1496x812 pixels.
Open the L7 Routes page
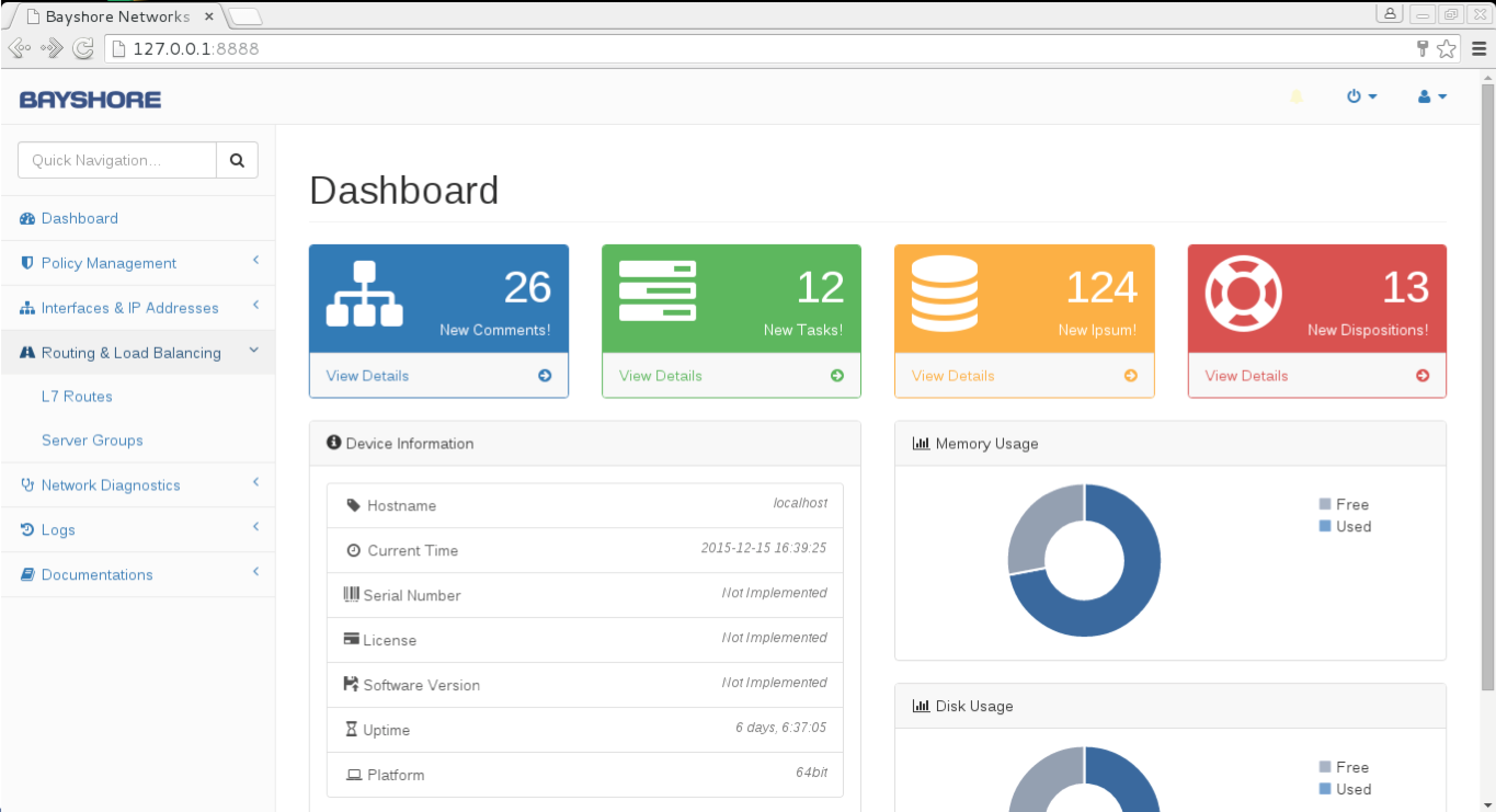(77, 396)
